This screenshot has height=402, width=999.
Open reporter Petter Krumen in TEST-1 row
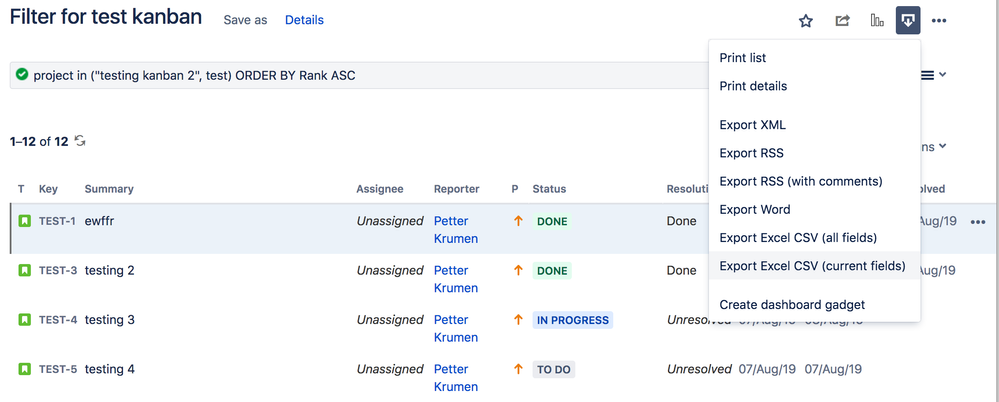pyautogui.click(x=456, y=230)
